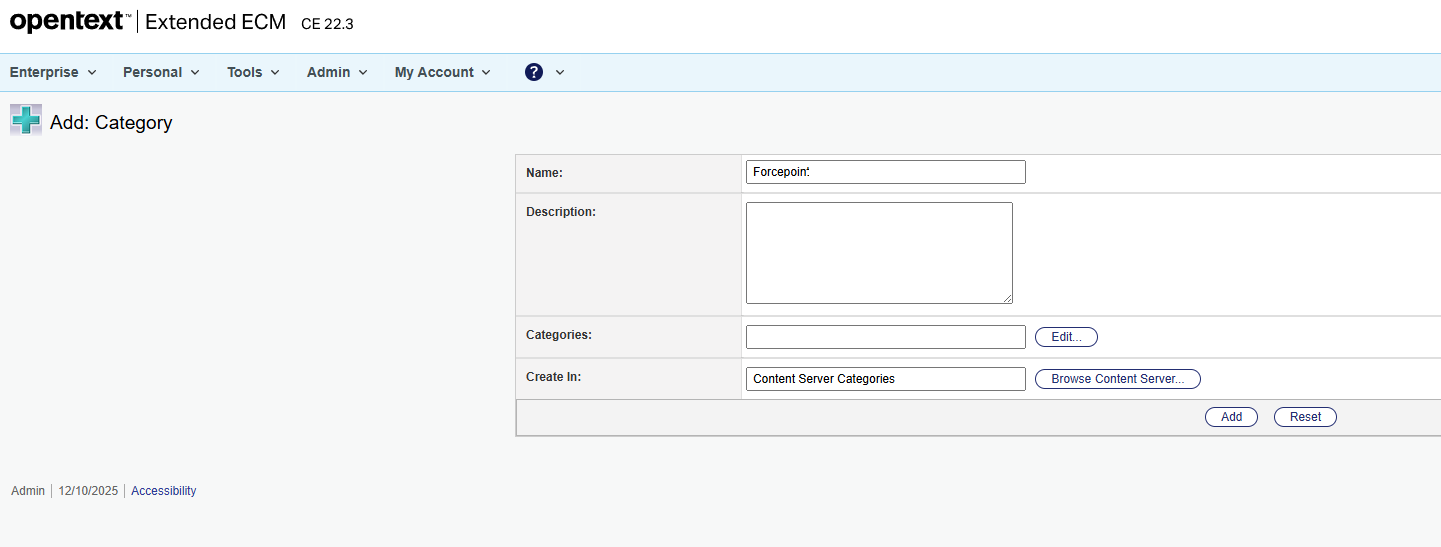
Task: Focus the Name field containing Forcepoint
Action: tap(885, 172)
